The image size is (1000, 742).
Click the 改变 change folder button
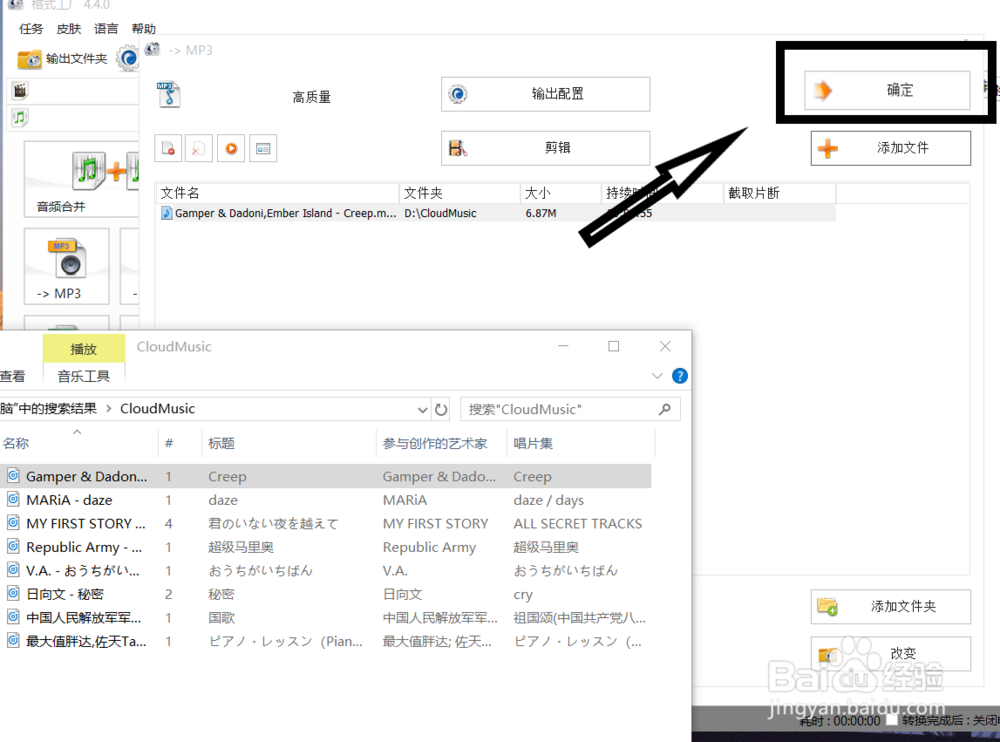coord(891,653)
